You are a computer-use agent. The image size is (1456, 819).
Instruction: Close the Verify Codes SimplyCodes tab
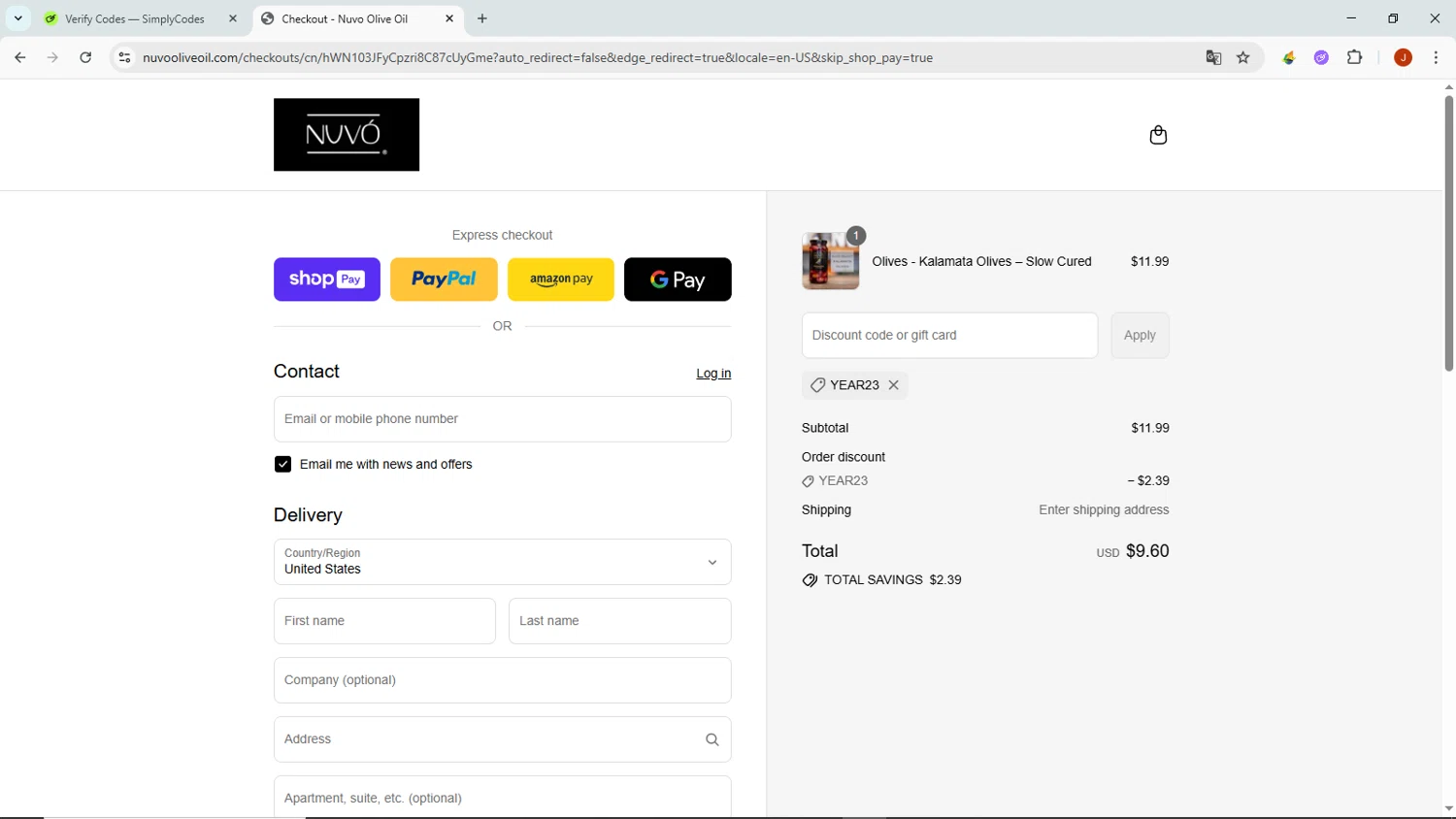click(233, 18)
